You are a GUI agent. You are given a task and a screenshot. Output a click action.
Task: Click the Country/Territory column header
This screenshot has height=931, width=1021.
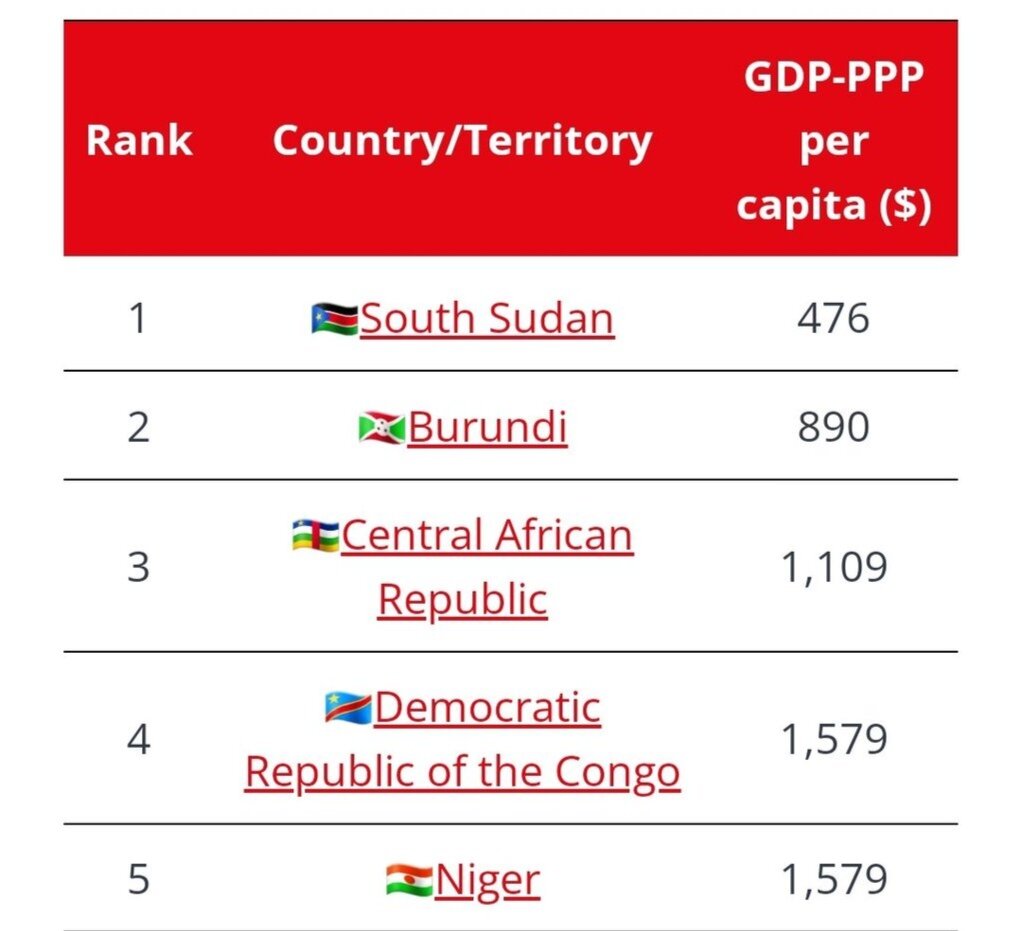pos(462,141)
